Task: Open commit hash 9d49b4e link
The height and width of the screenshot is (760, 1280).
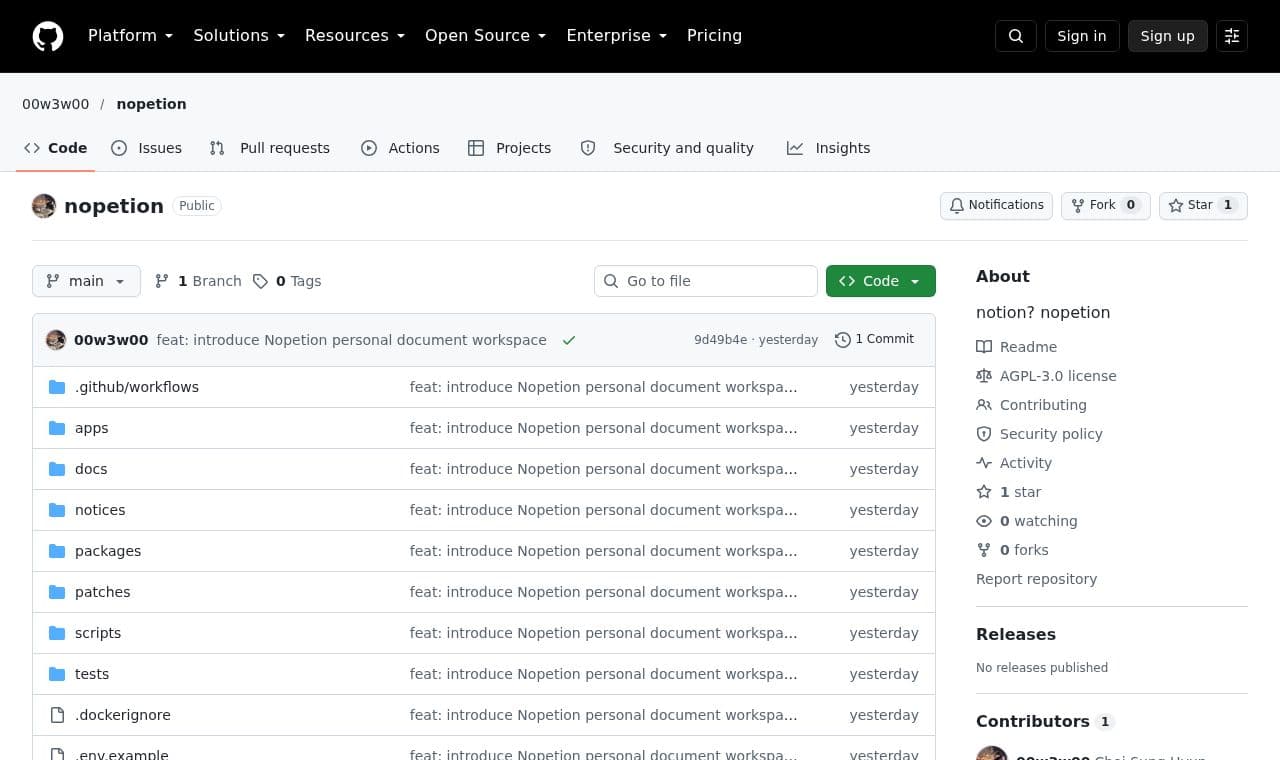Action: tap(720, 340)
